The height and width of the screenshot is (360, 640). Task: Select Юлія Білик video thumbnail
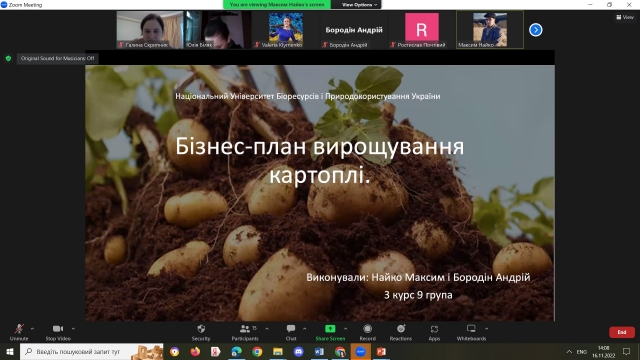click(218, 30)
